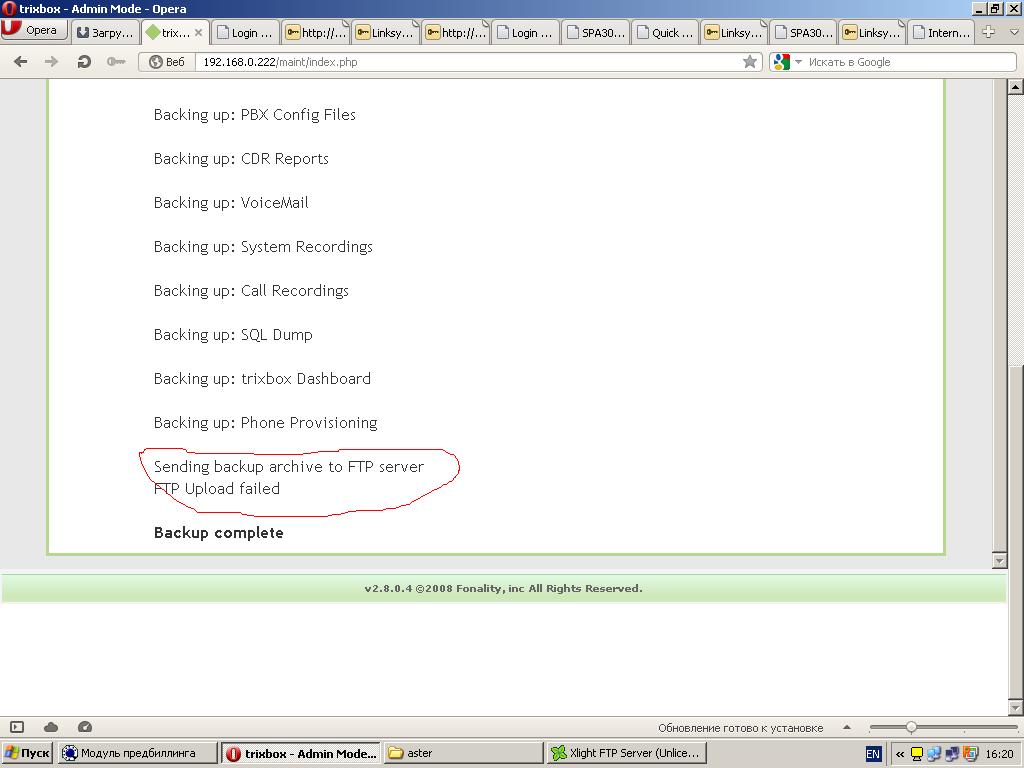Click the Backing up: CDR Reports line
Image resolution: width=1024 pixels, height=768 pixels.
pyautogui.click(x=241, y=159)
